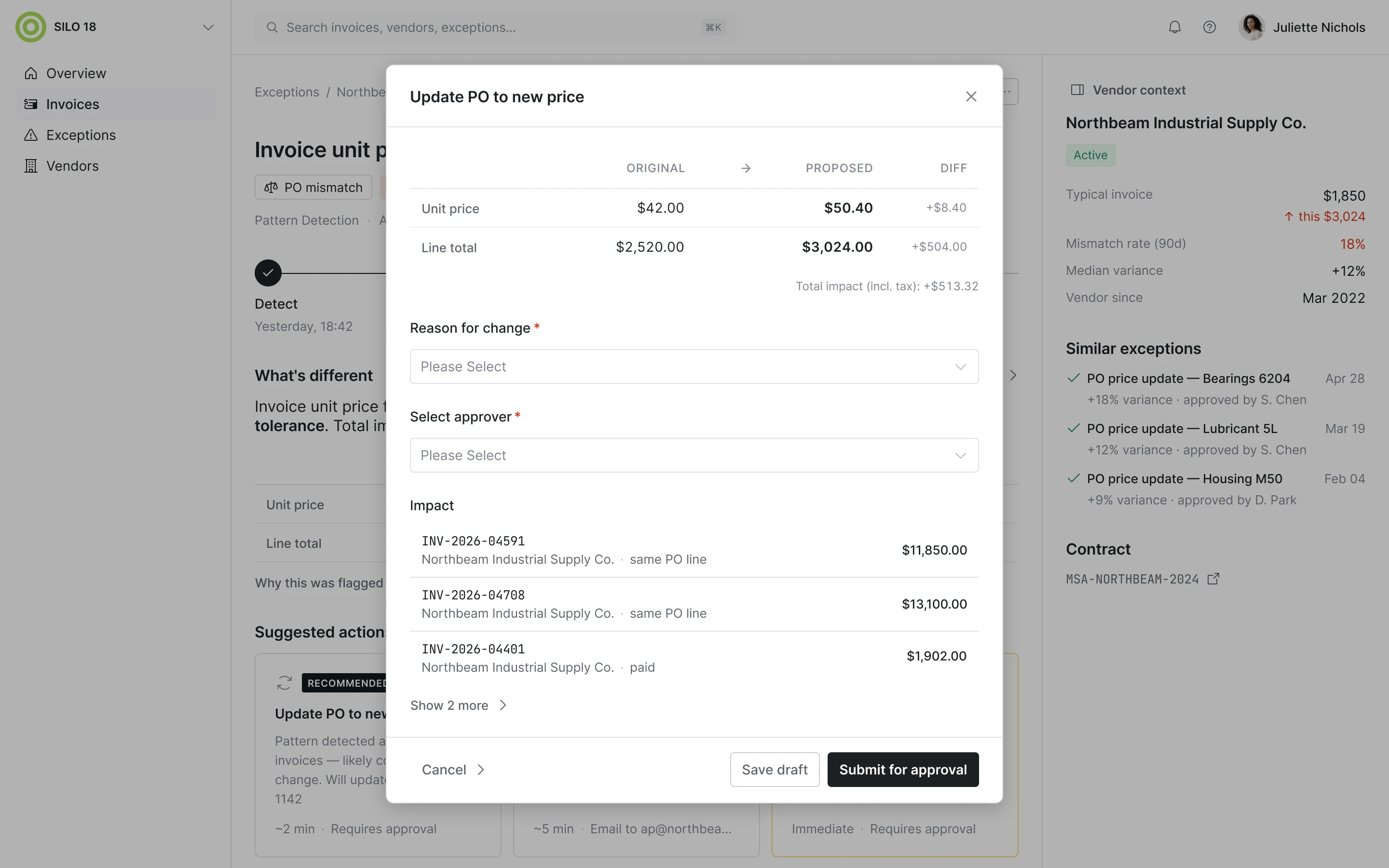The width and height of the screenshot is (1389, 868).
Task: Click Exceptions breadcrumb link
Action: pos(287,93)
